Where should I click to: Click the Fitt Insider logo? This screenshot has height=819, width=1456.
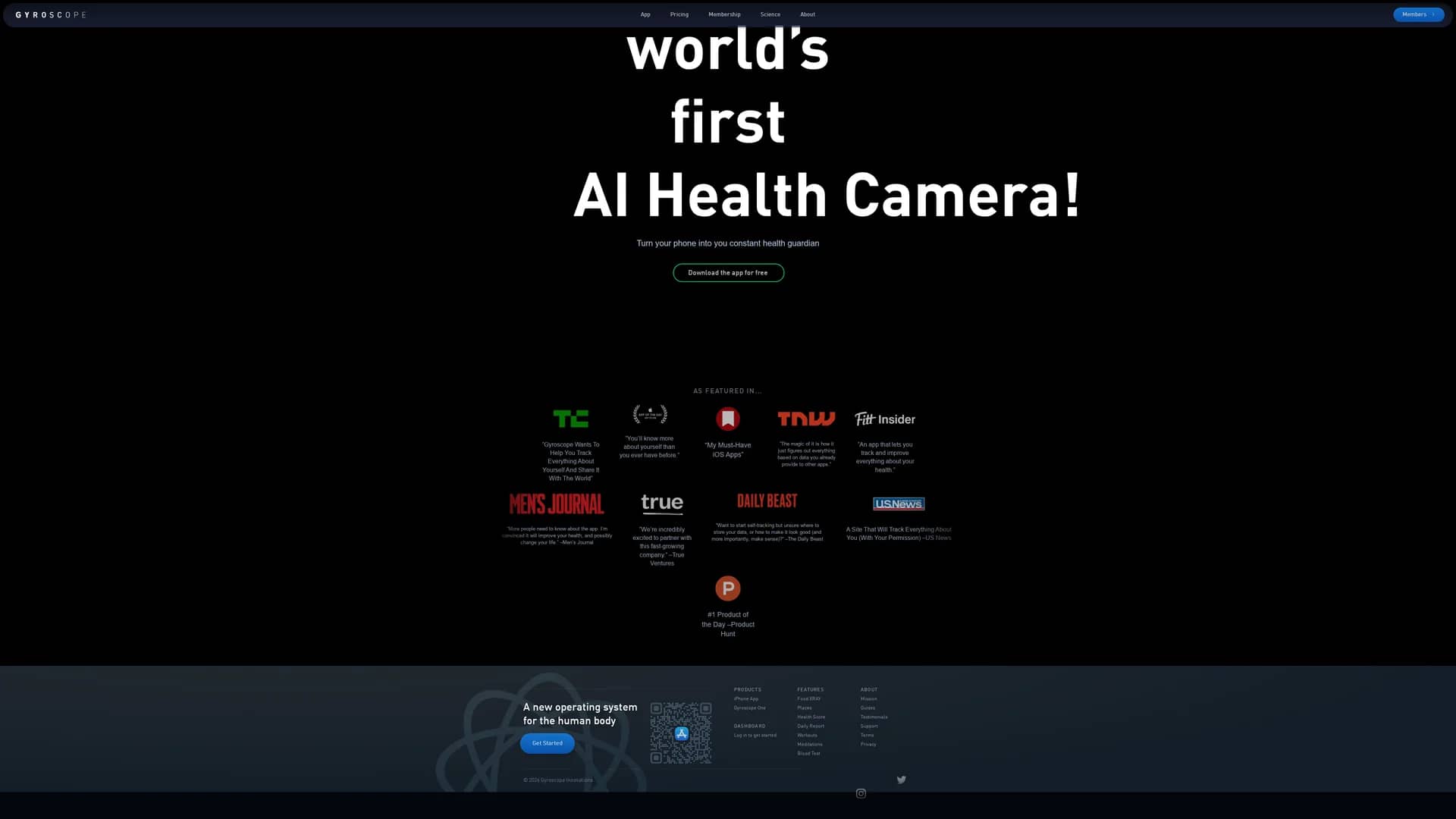(885, 419)
